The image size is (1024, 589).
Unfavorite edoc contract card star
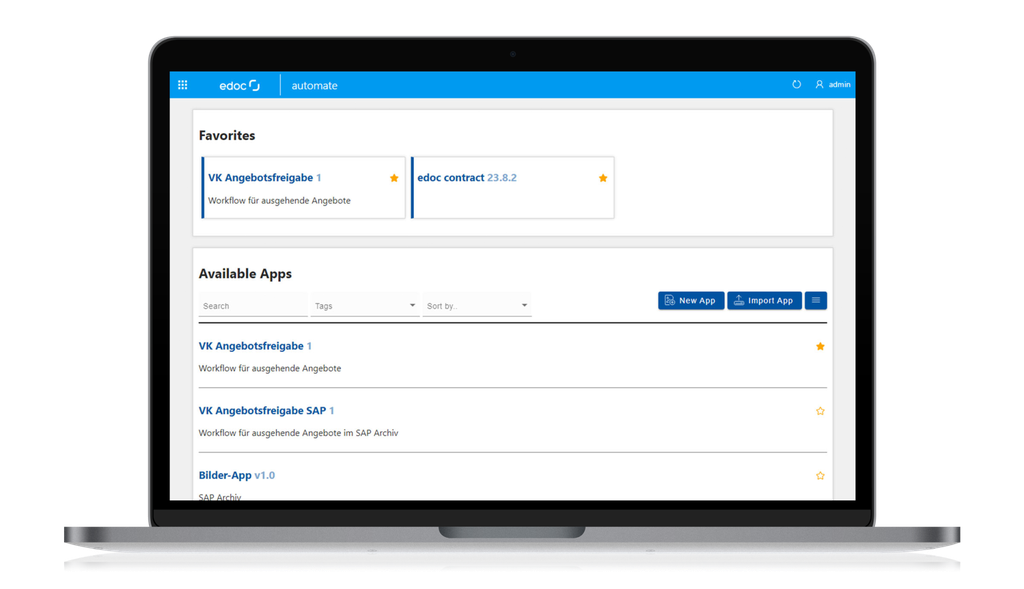pos(603,178)
